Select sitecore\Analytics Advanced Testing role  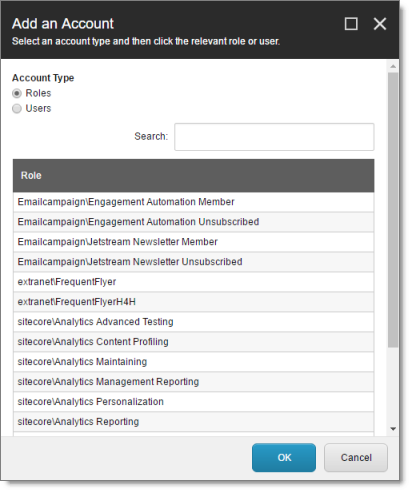click(193, 322)
